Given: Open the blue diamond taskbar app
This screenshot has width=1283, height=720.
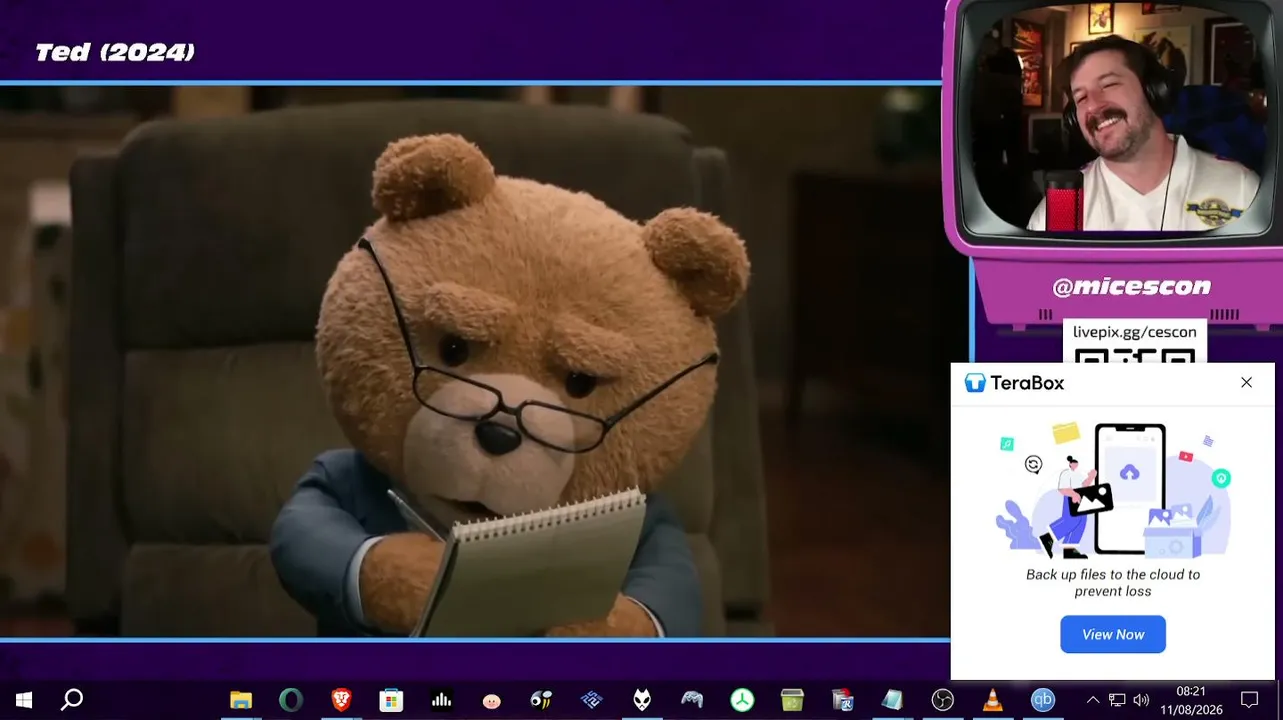Looking at the screenshot, I should 592,700.
